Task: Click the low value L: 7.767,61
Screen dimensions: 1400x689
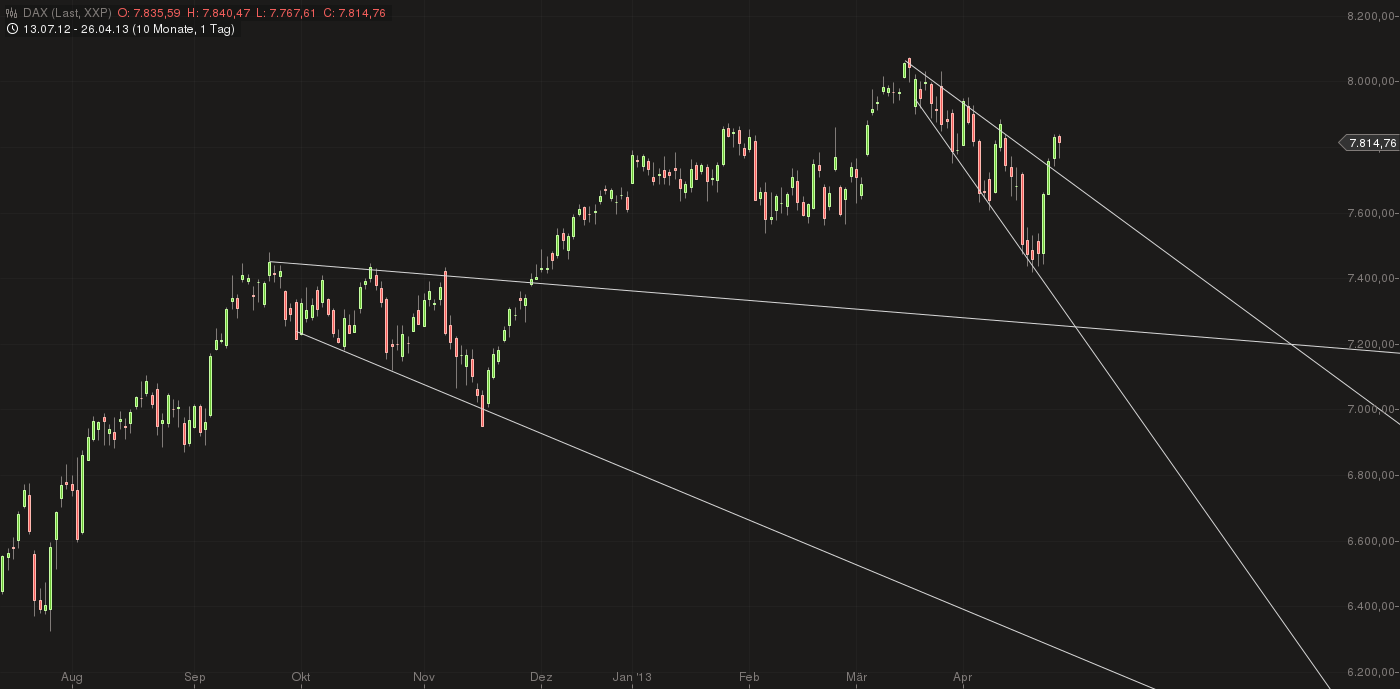Action: [x=286, y=13]
